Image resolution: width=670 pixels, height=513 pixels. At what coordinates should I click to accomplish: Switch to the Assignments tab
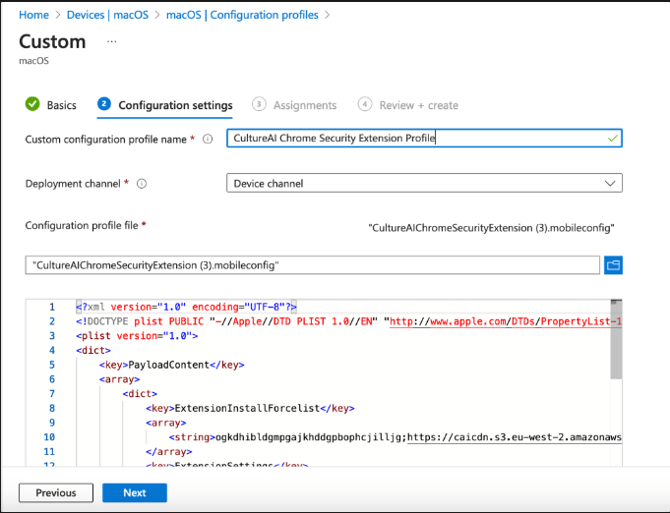pyautogui.click(x=304, y=105)
